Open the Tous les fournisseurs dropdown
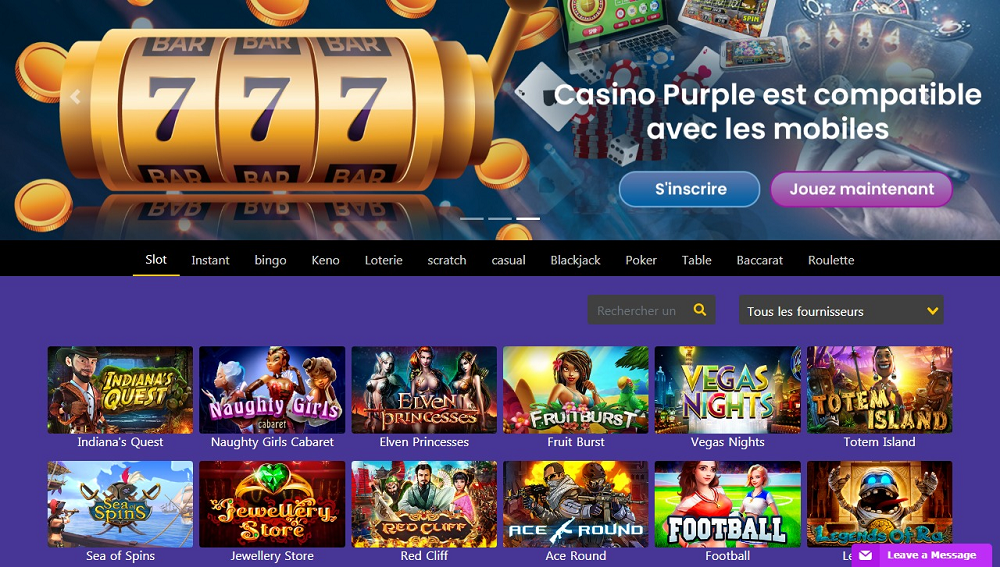The height and width of the screenshot is (567, 1000). pos(841,311)
